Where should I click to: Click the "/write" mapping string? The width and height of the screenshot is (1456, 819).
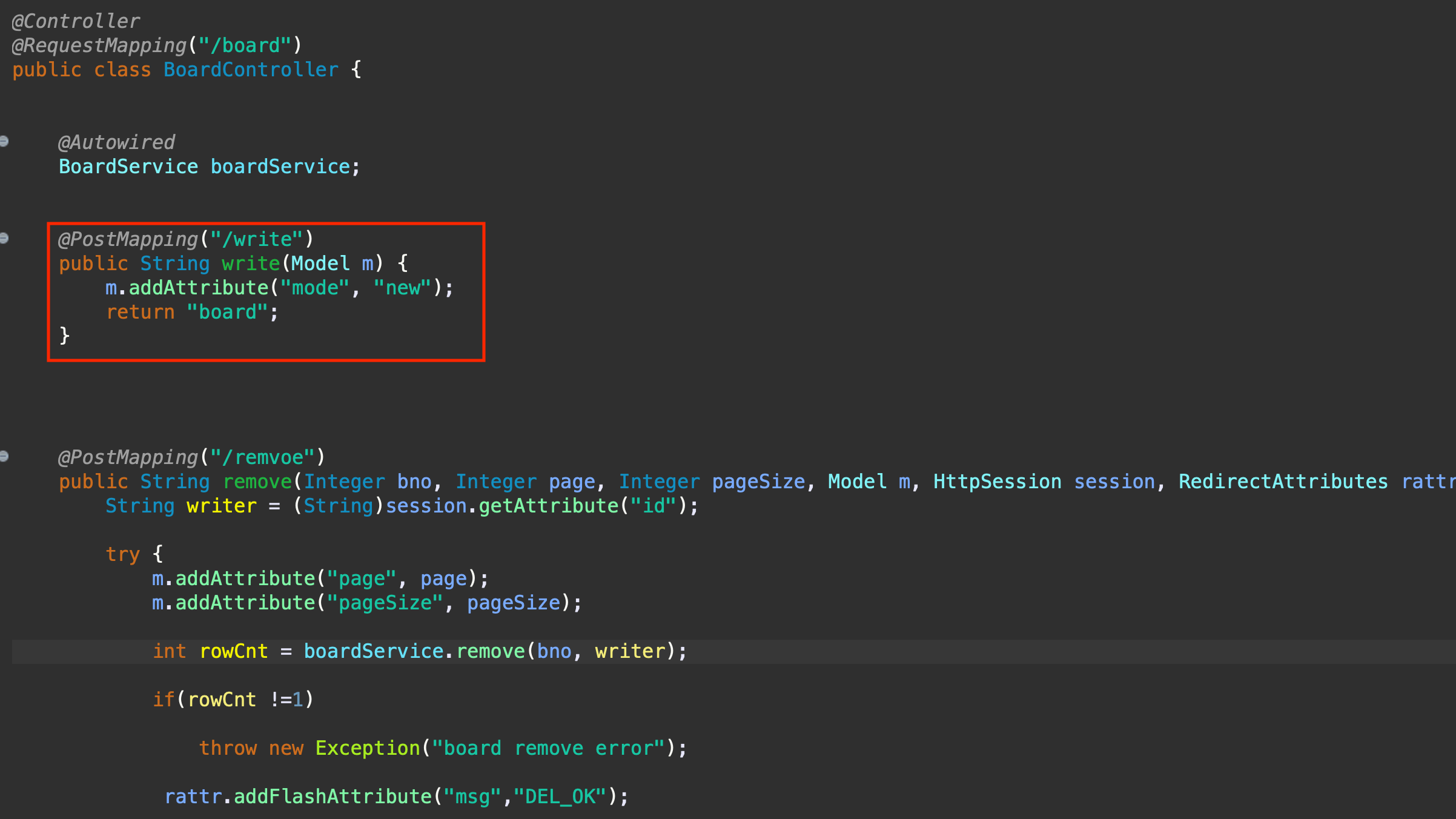[x=256, y=240]
